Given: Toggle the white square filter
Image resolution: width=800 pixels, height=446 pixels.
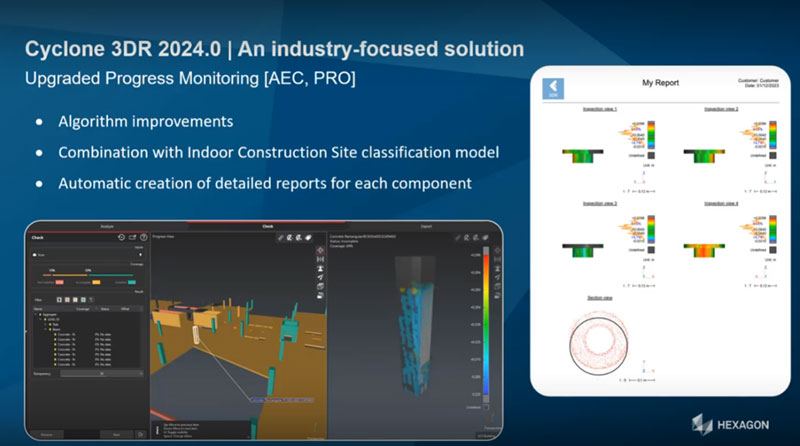Looking at the screenshot, I should tap(59, 300).
